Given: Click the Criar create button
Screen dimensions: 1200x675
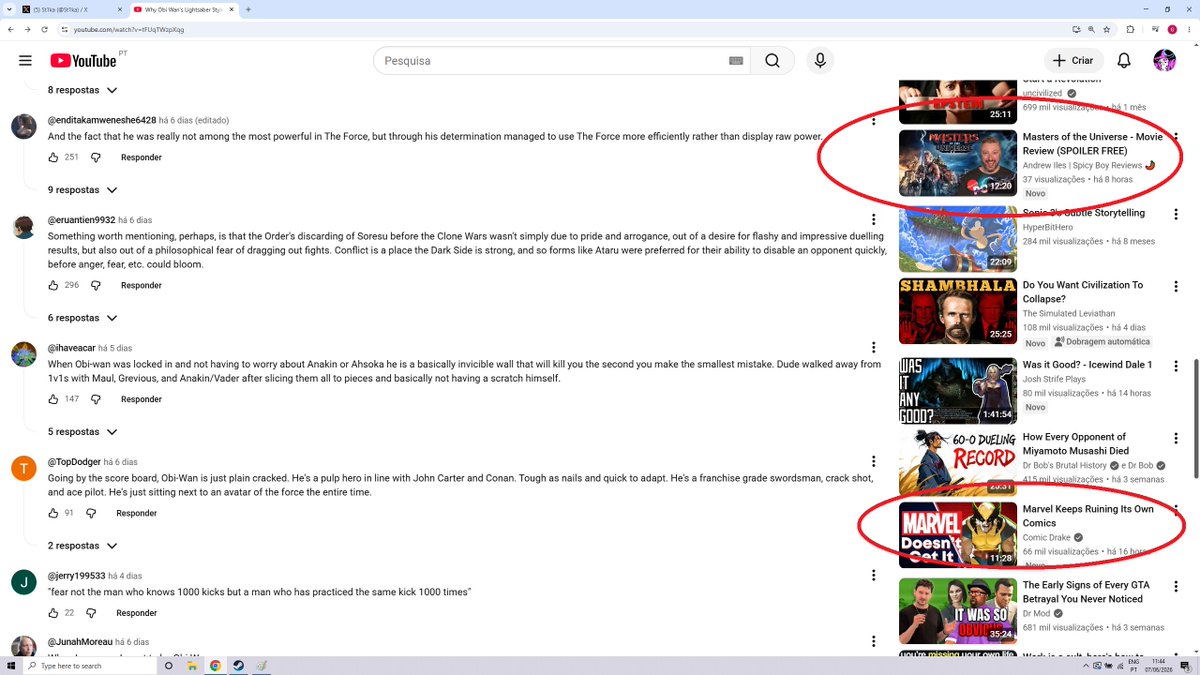Looking at the screenshot, I should (x=1074, y=61).
